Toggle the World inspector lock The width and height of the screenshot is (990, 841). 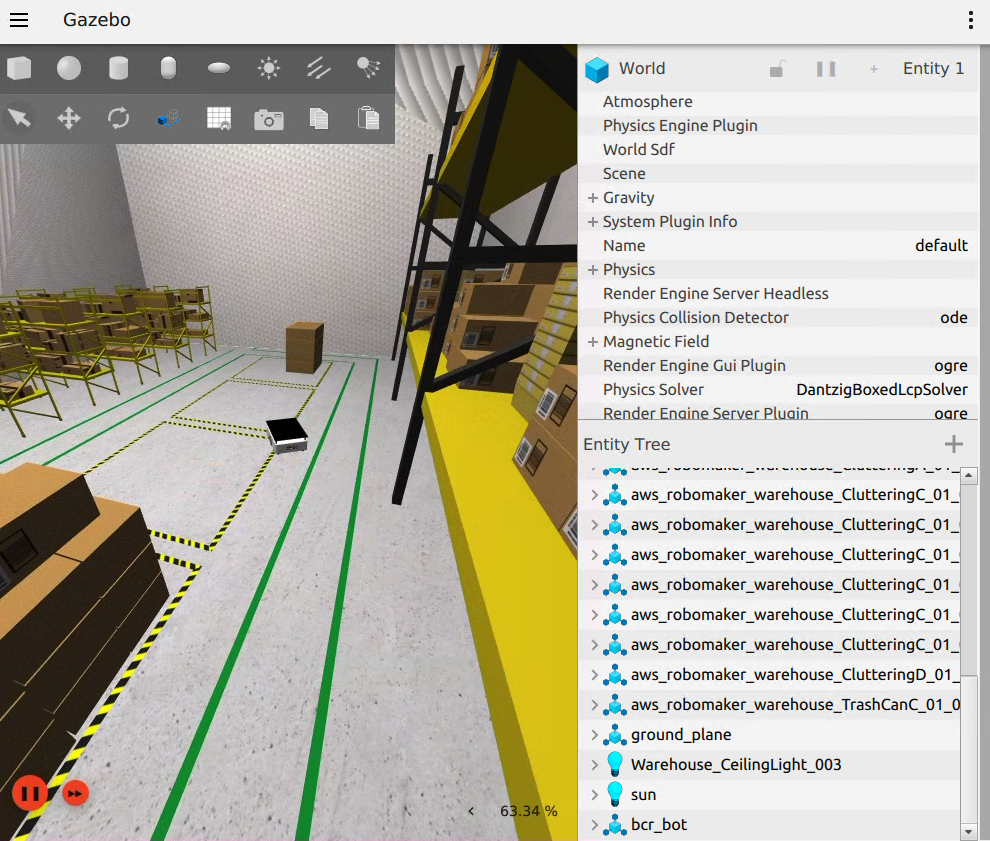pyautogui.click(x=777, y=69)
